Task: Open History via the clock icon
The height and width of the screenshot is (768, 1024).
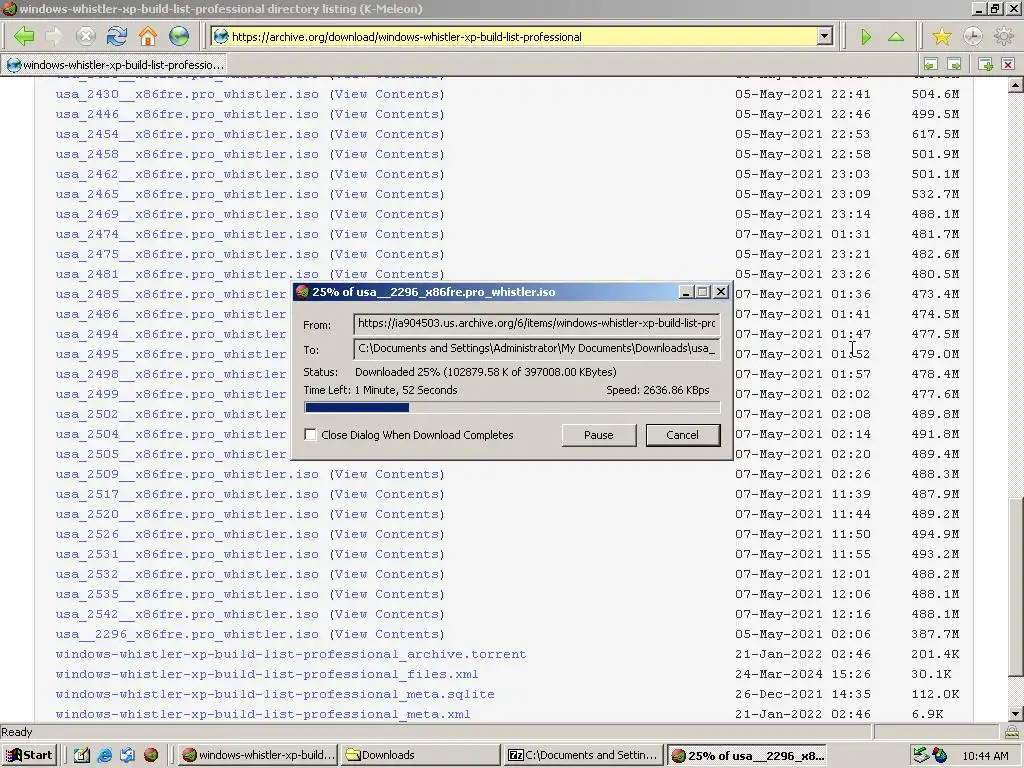Action: 972,37
